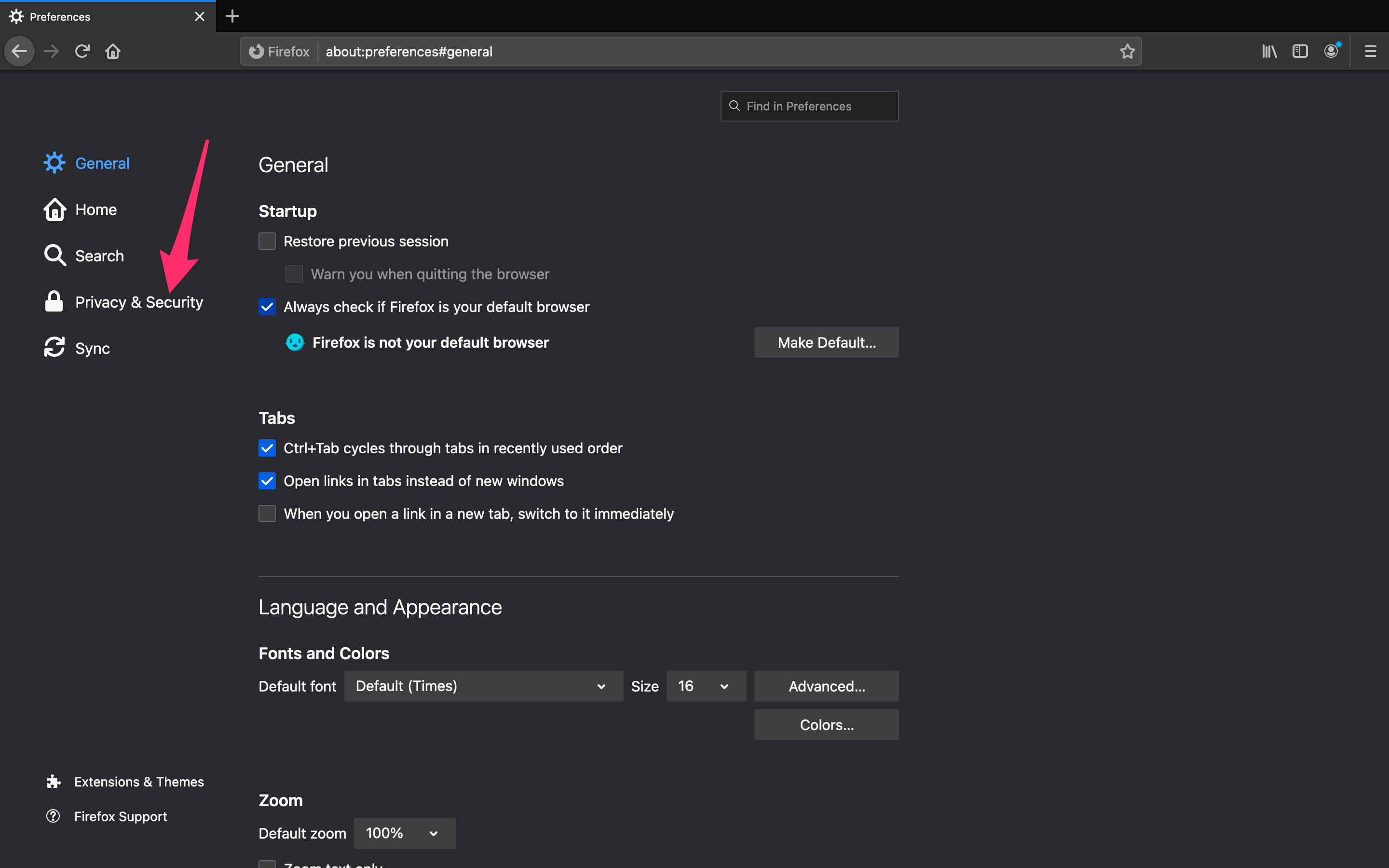Image resolution: width=1389 pixels, height=868 pixels.
Task: Bookmark this page with the star icon
Action: pos(1127,51)
